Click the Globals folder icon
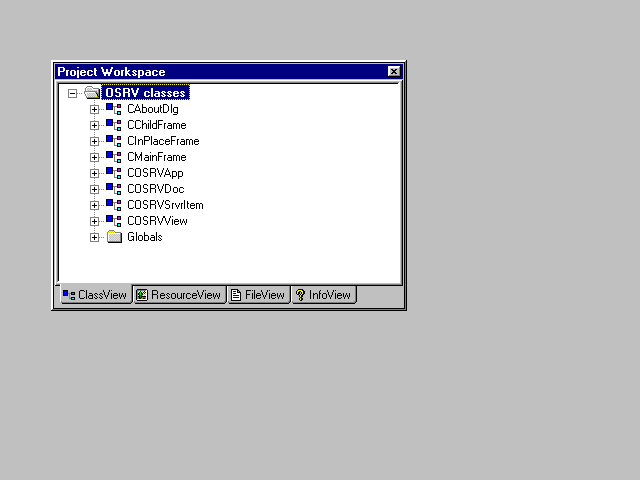 click(x=114, y=237)
